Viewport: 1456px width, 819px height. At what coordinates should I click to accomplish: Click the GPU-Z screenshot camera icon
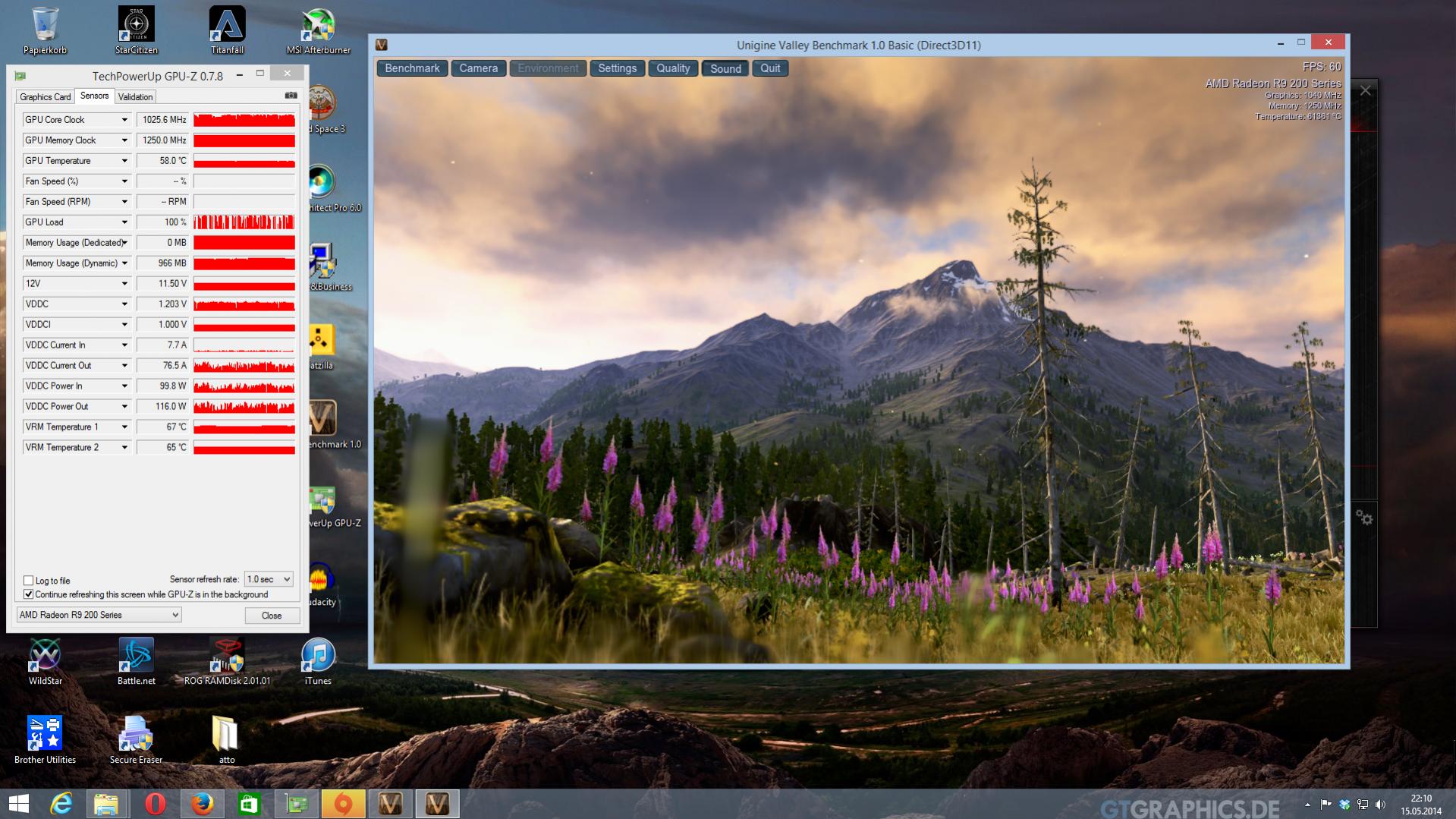click(291, 96)
